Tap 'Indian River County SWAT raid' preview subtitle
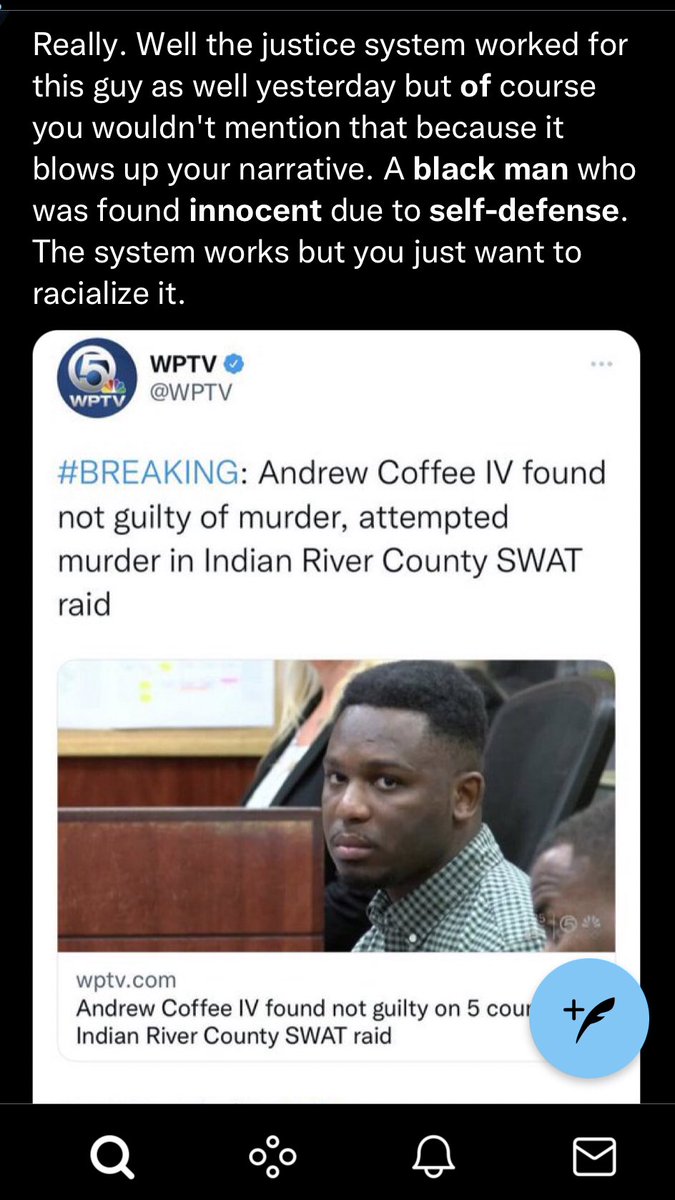 [233, 1036]
